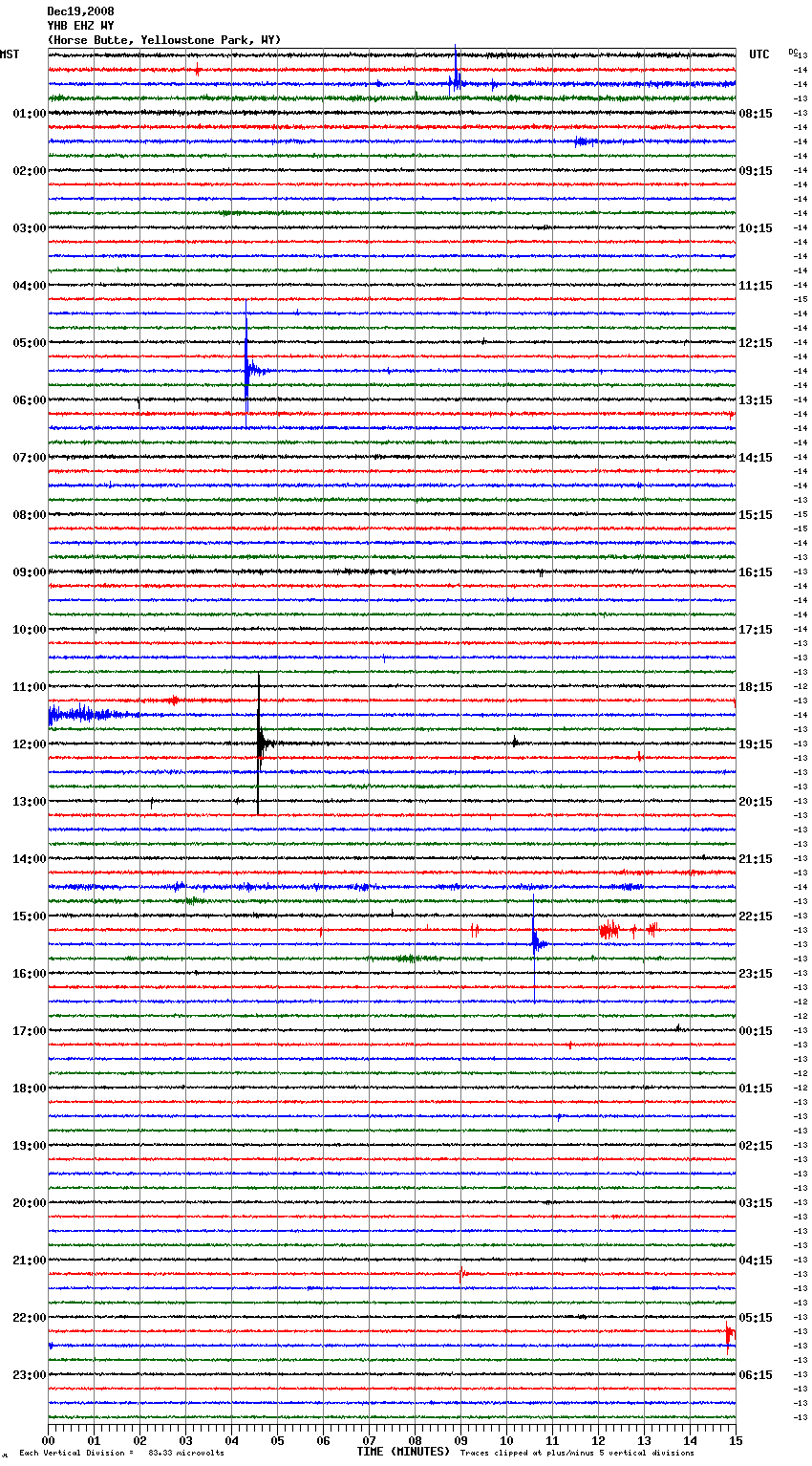812x1466 pixels.
Task: Click the 04:00 MST time label
Action: (30, 286)
